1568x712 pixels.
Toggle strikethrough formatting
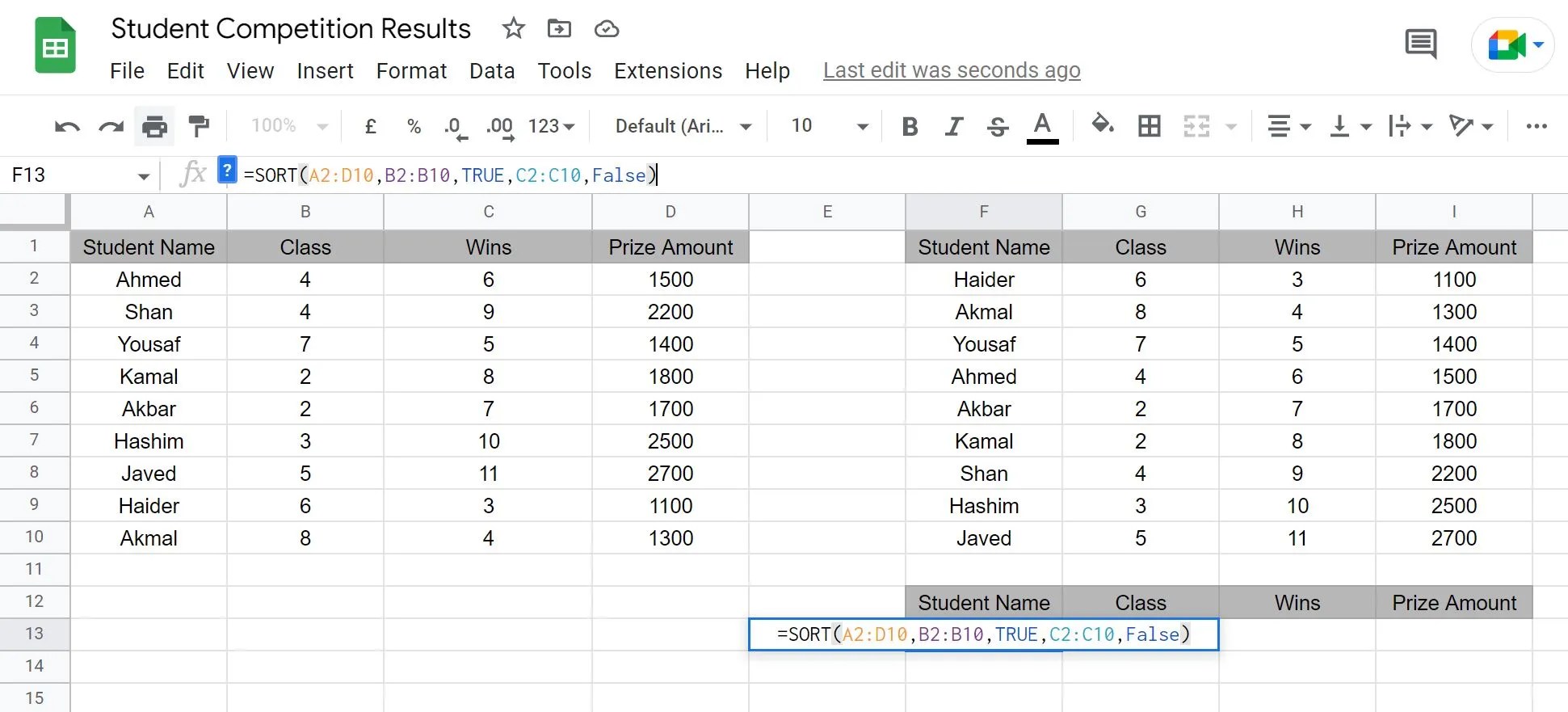998,127
